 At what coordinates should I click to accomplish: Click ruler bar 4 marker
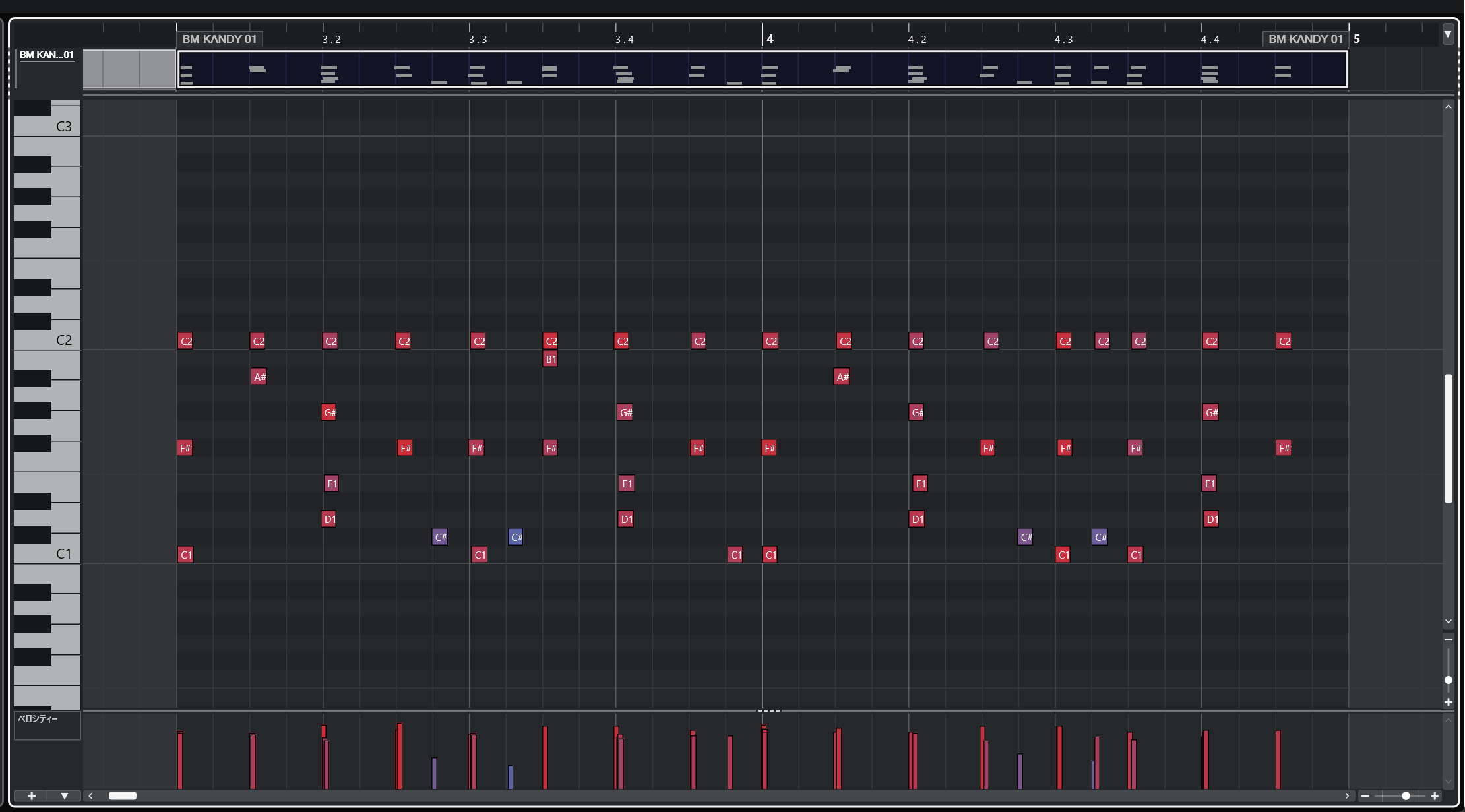[x=770, y=39]
